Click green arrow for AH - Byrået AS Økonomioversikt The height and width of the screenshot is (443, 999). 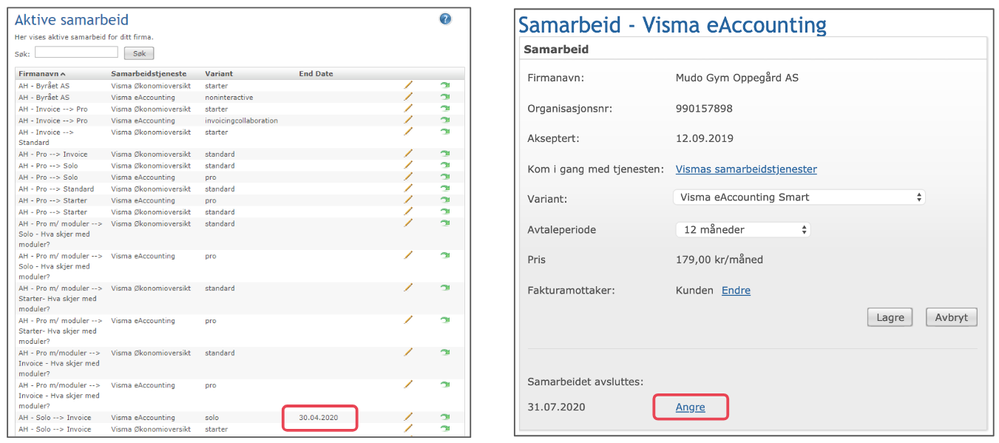[x=445, y=85]
